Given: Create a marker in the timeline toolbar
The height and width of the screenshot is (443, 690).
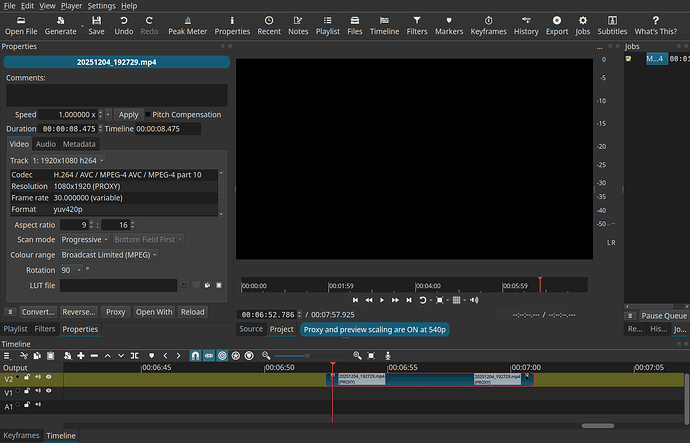Looking at the screenshot, I should pyautogui.click(x=152, y=355).
